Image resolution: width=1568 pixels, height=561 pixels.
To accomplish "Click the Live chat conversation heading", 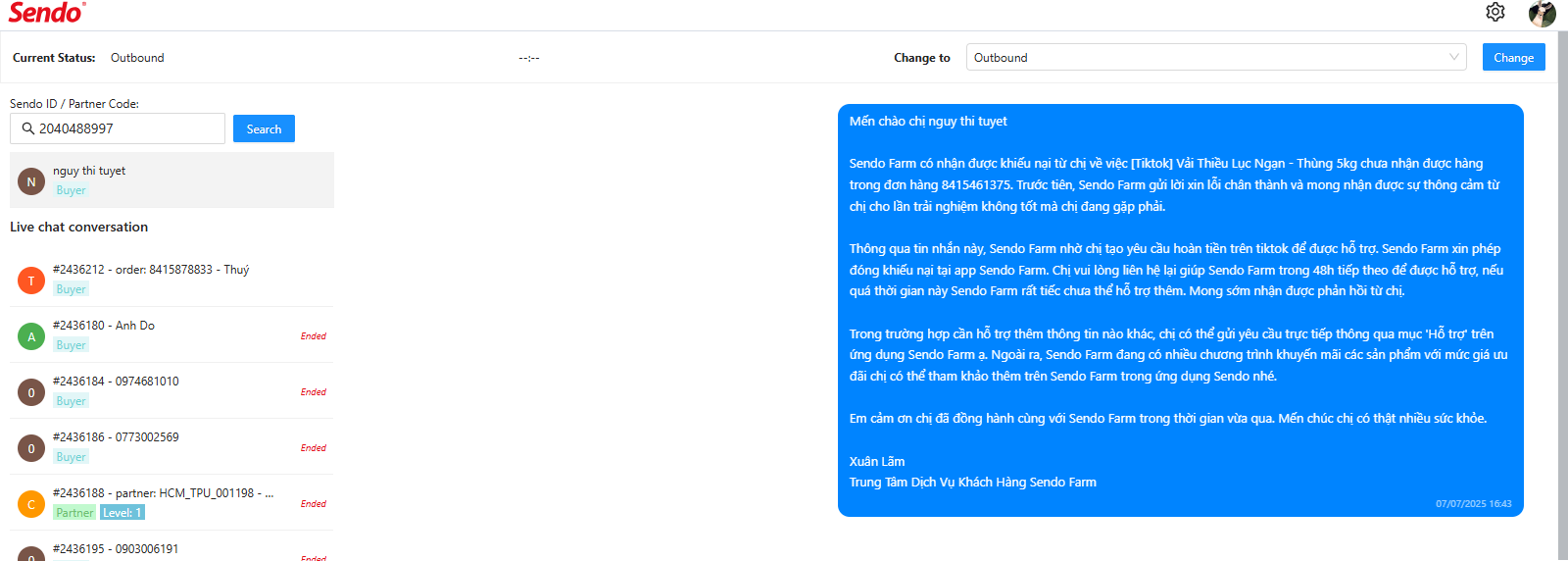I will click(x=78, y=227).
